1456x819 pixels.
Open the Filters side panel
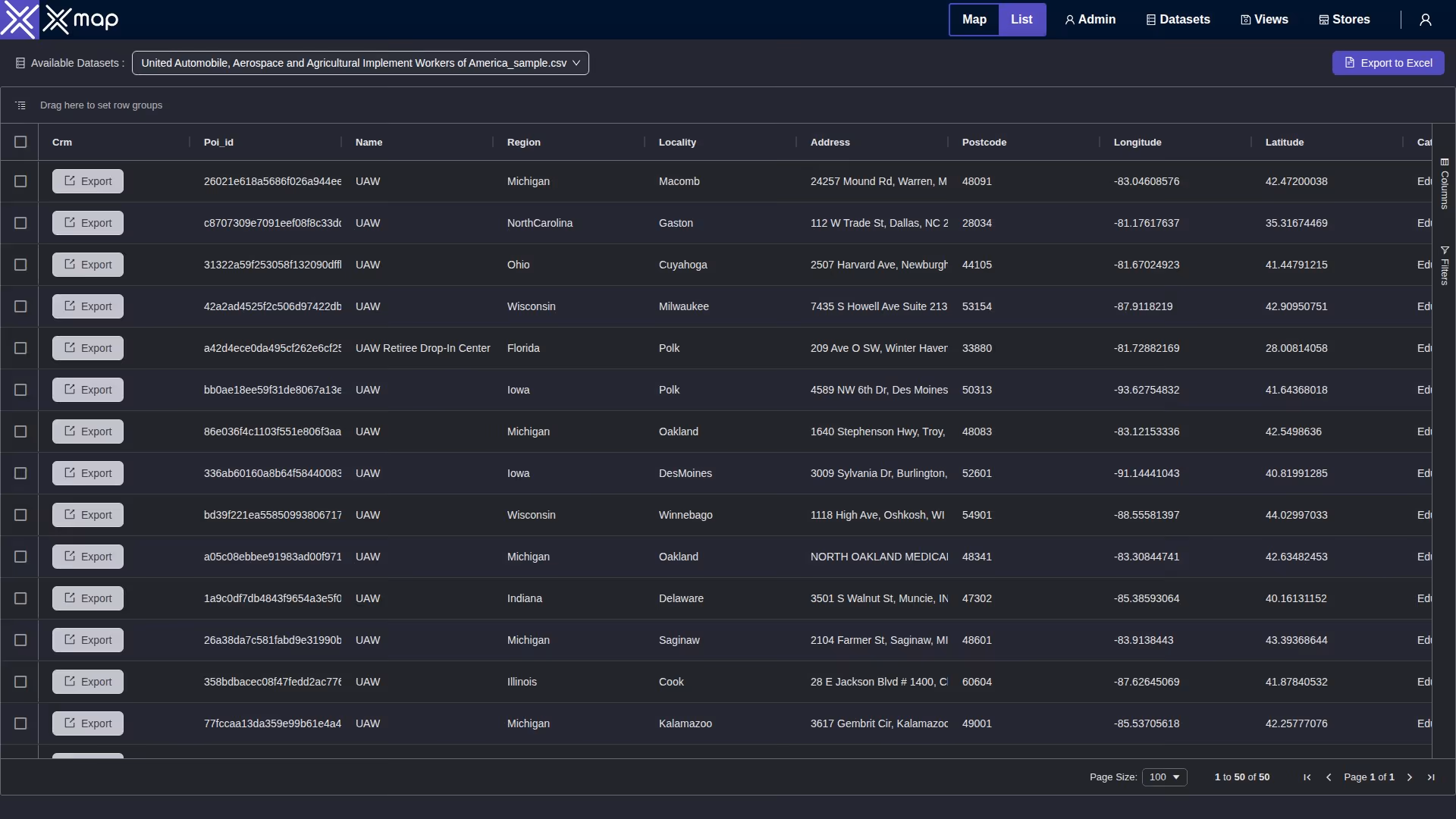coord(1445,265)
